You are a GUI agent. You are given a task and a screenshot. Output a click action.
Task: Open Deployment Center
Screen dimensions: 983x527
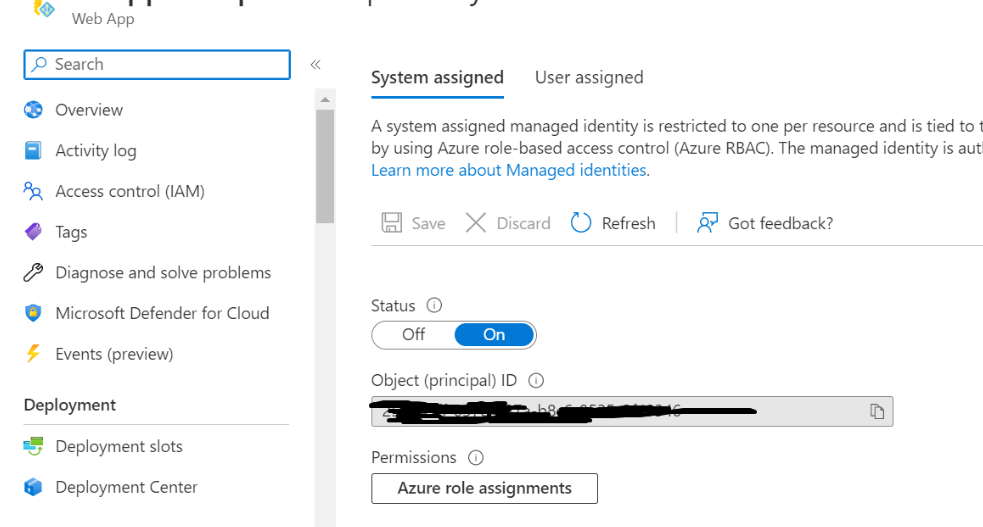point(126,487)
